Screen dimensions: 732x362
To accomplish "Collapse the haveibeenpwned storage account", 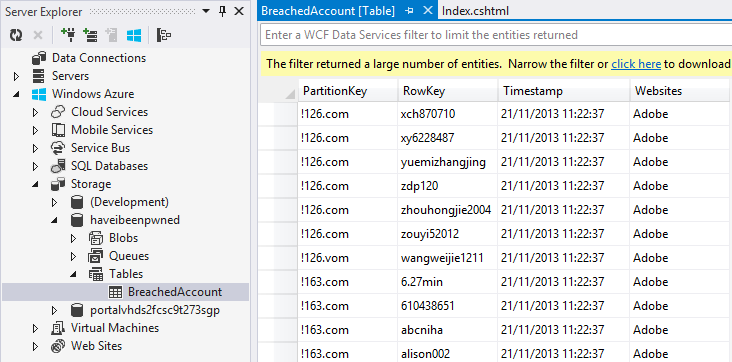I will 55,220.
